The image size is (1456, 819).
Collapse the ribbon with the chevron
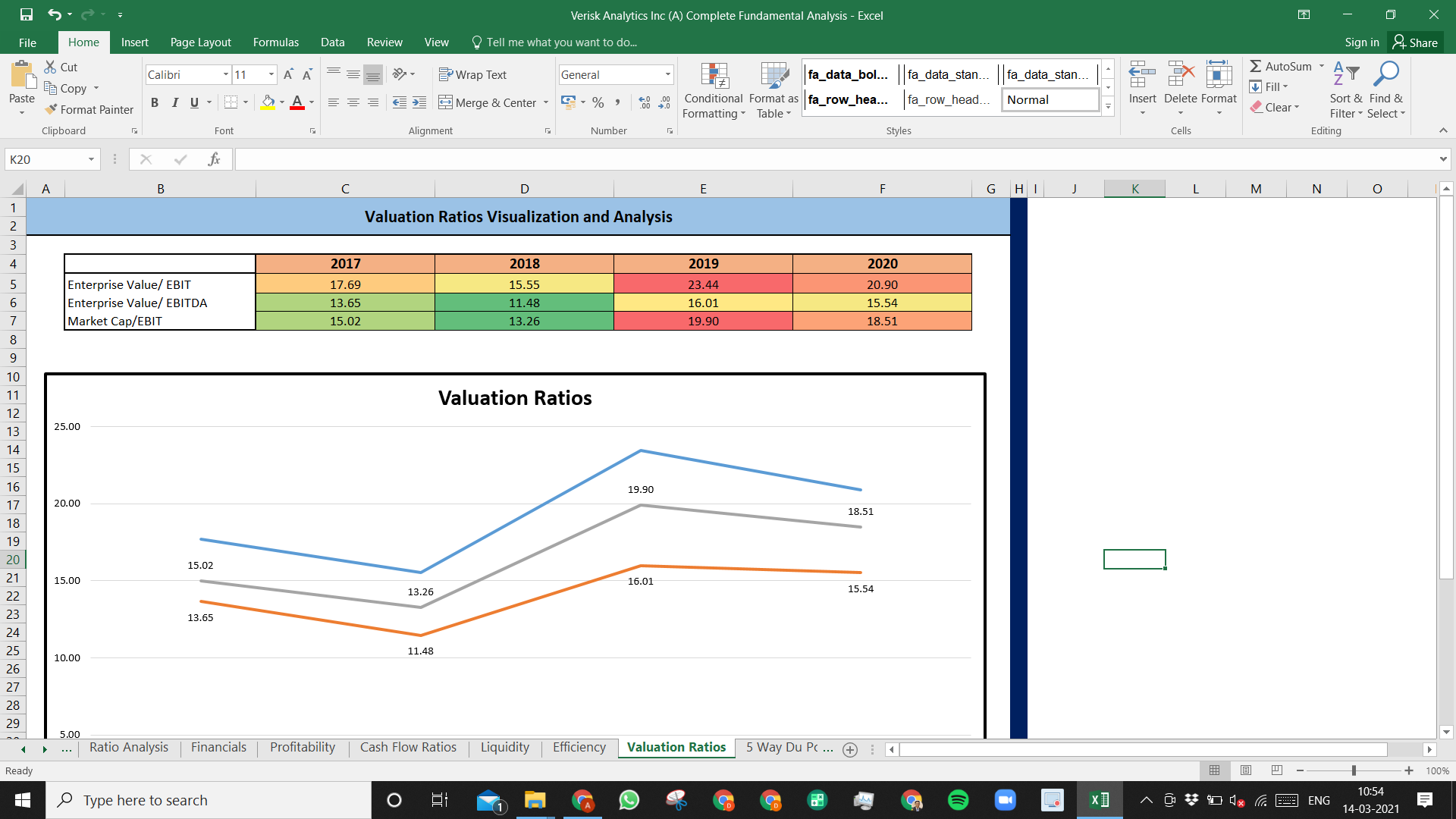(x=1443, y=130)
